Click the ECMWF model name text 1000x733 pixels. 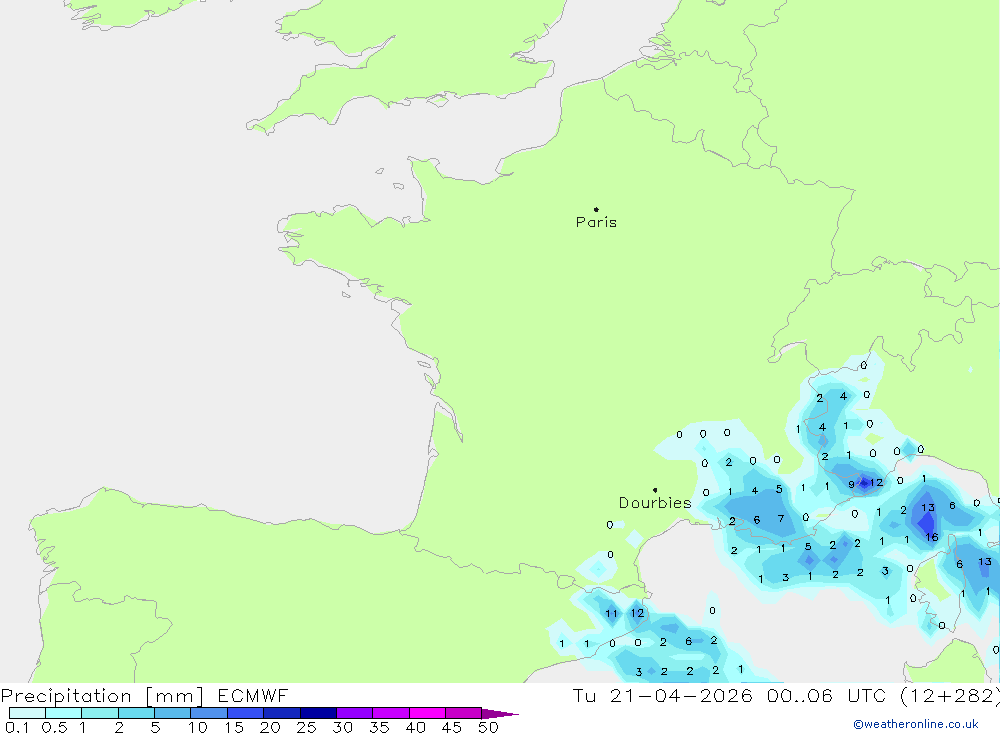point(253,695)
